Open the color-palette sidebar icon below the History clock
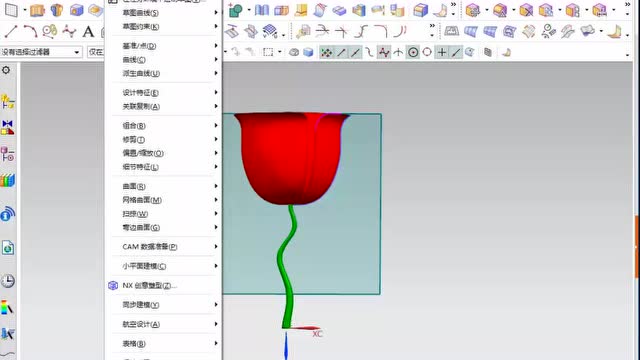The height and width of the screenshot is (360, 640). (8, 307)
